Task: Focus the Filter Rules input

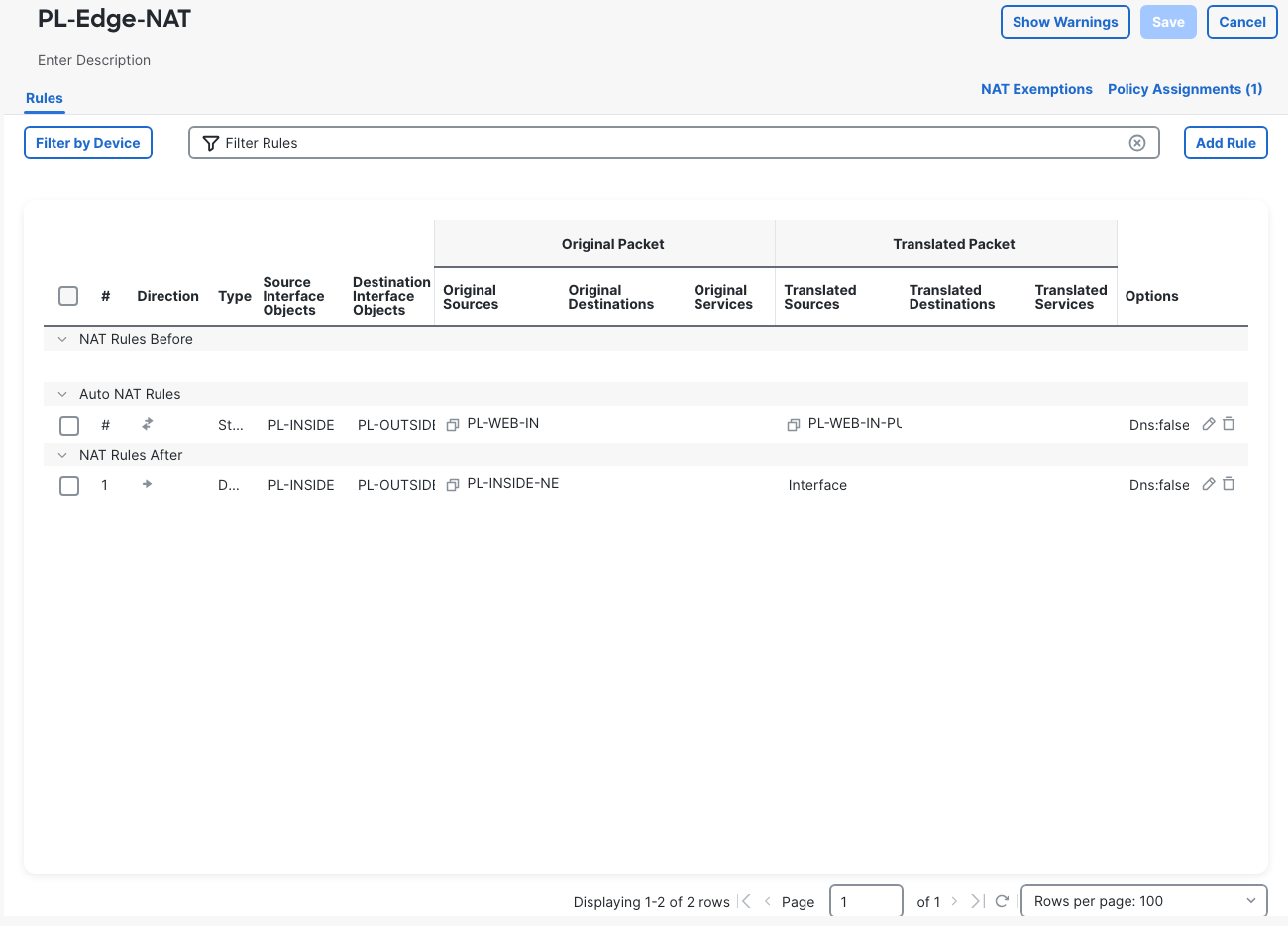Action: point(674,143)
